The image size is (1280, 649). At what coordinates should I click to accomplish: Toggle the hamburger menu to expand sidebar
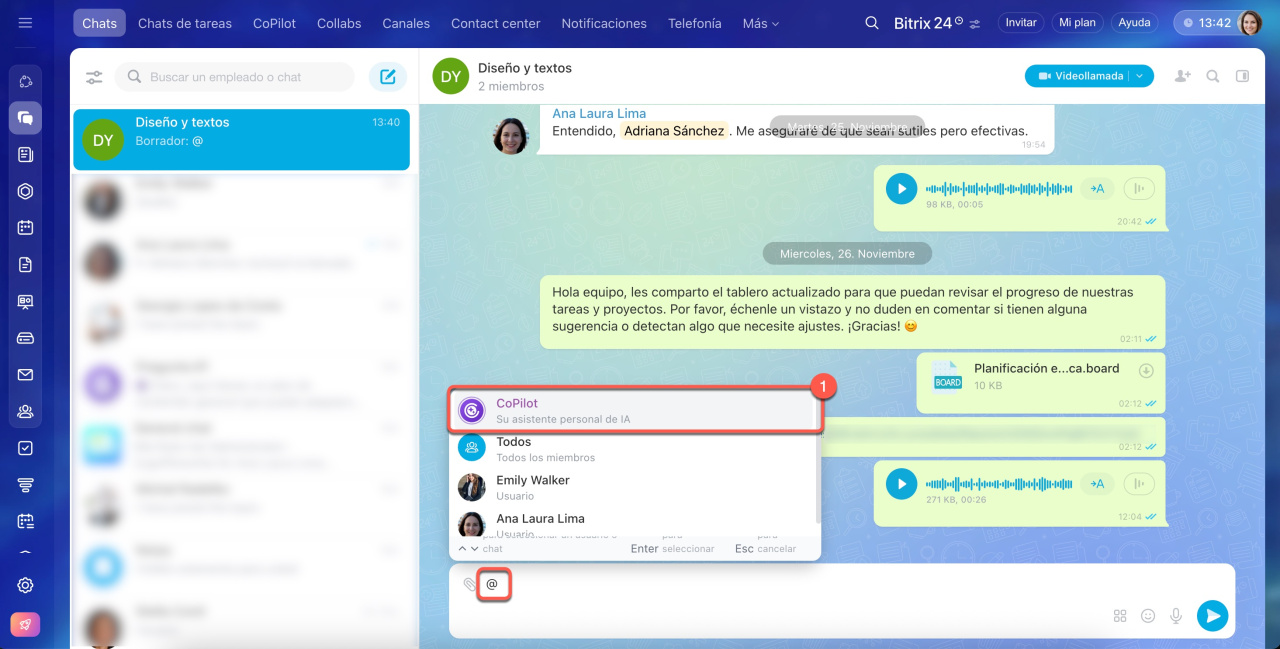tap(26, 23)
